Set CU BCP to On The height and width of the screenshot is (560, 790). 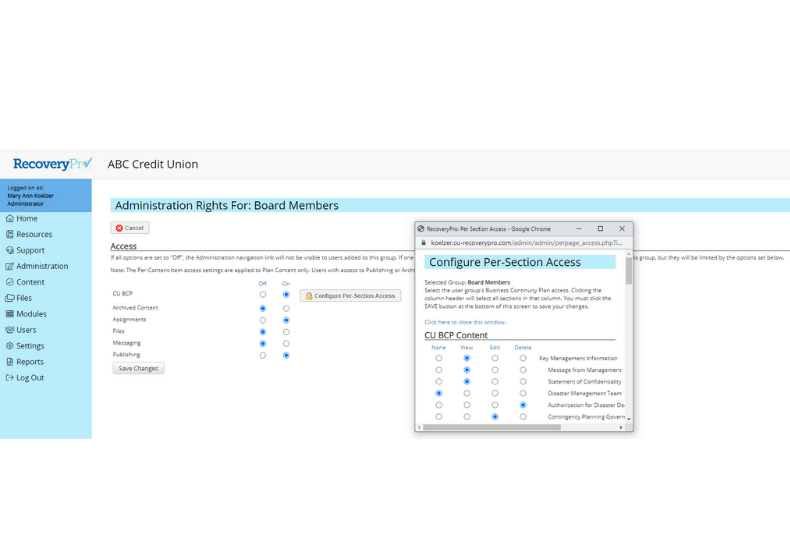click(286, 294)
